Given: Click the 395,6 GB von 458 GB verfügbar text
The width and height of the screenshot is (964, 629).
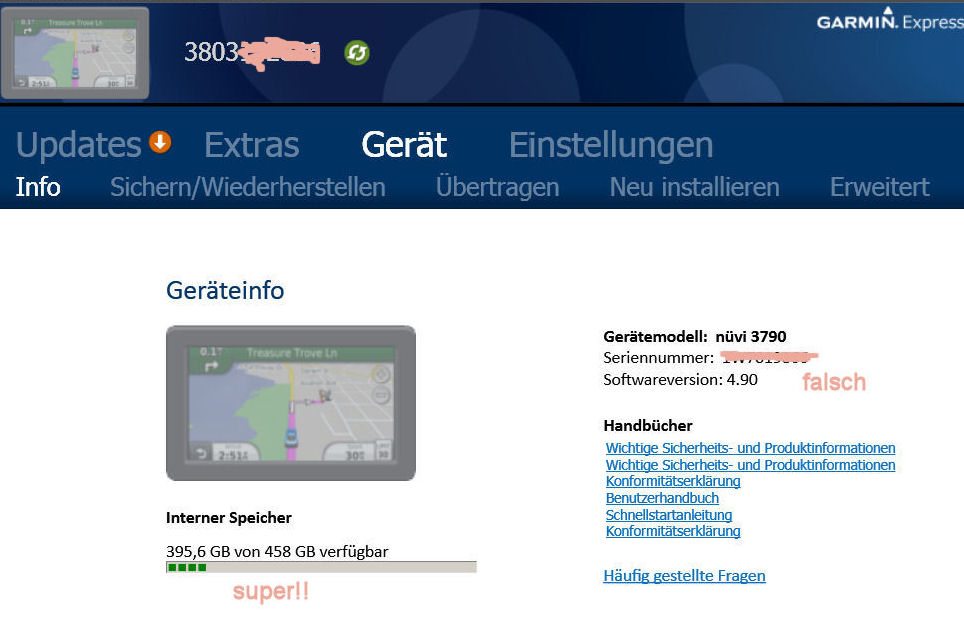Looking at the screenshot, I should pyautogui.click(x=277, y=552).
